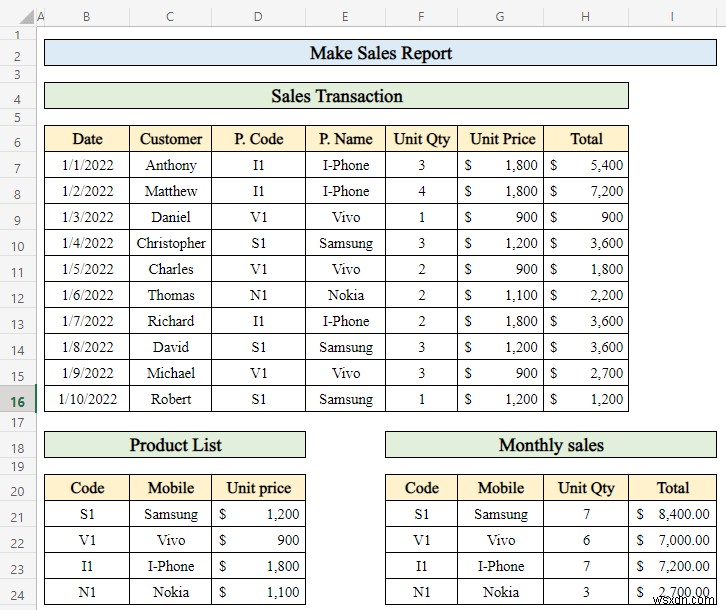The width and height of the screenshot is (726, 610).
Task: Click Nokia price 1,100 in Product List
Action: coord(258,591)
